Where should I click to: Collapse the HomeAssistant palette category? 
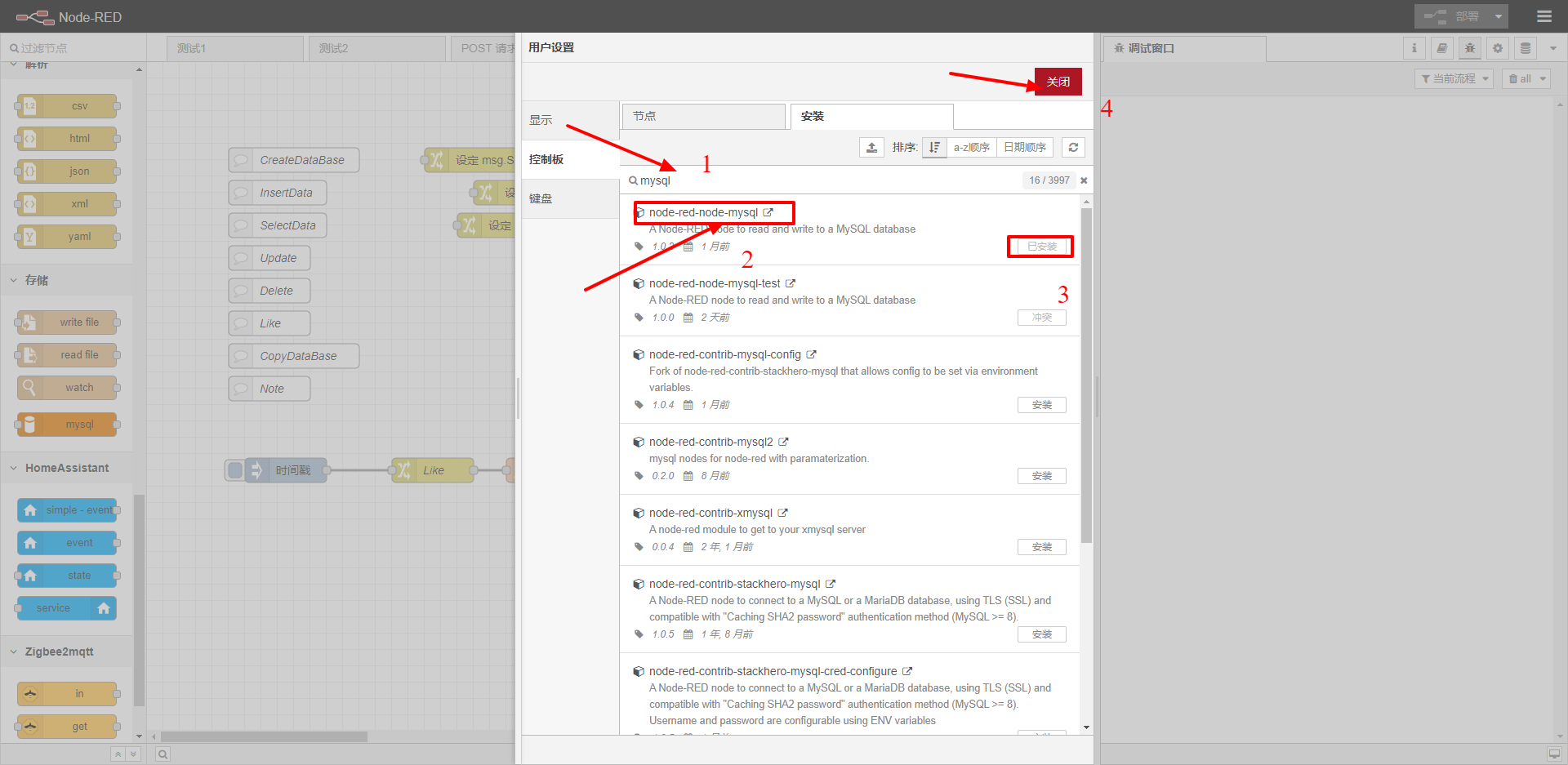pyautogui.click(x=65, y=468)
